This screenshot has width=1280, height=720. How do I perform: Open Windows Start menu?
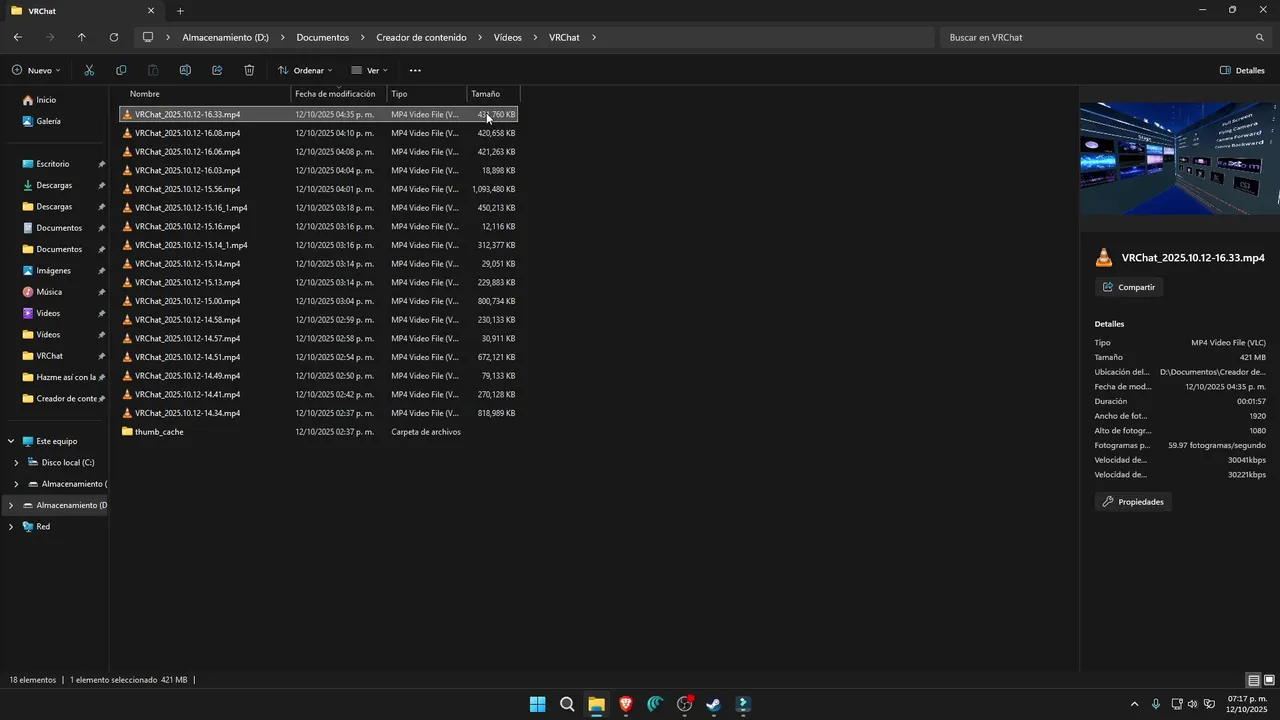[x=537, y=704]
